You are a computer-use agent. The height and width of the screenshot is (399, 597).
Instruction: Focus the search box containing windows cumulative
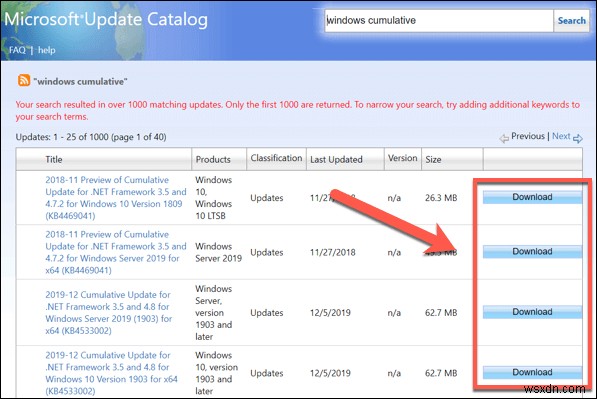pyautogui.click(x=439, y=21)
